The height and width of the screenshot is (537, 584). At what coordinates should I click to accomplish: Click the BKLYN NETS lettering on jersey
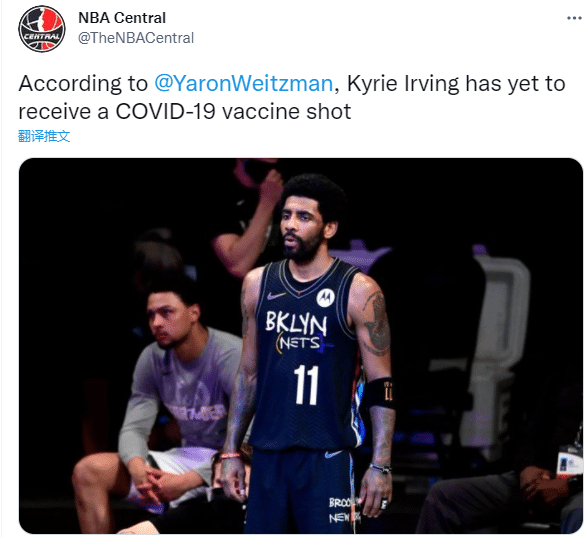(297, 331)
